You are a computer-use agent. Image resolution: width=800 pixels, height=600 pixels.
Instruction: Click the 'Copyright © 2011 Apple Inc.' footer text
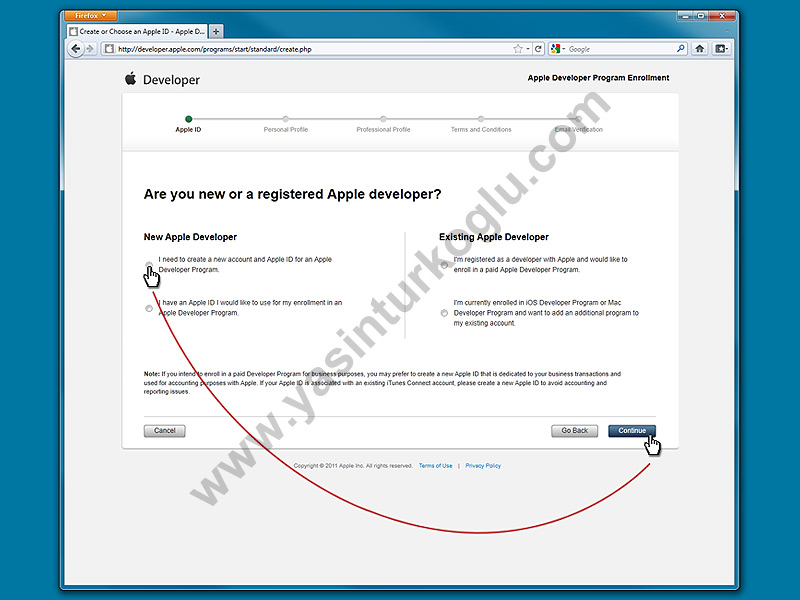pyautogui.click(x=353, y=466)
